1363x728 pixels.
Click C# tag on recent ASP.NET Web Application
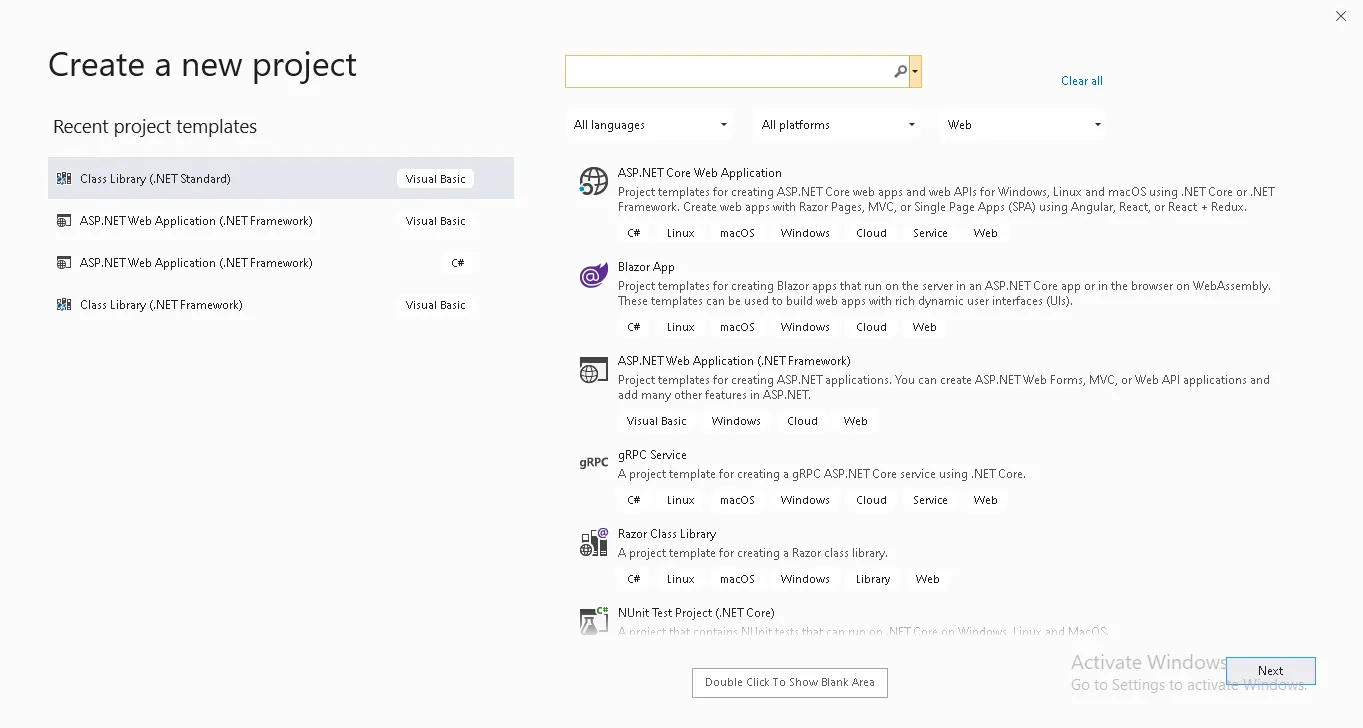pos(458,263)
